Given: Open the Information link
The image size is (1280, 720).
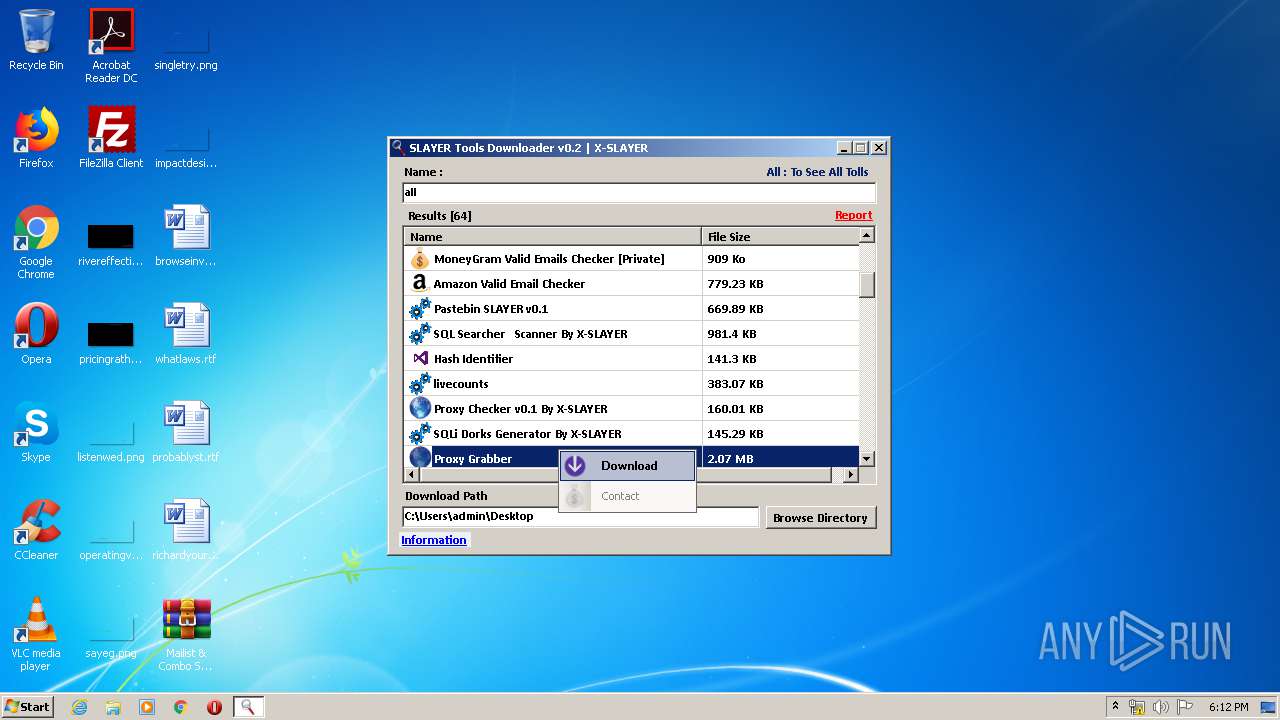Looking at the screenshot, I should tap(434, 540).
